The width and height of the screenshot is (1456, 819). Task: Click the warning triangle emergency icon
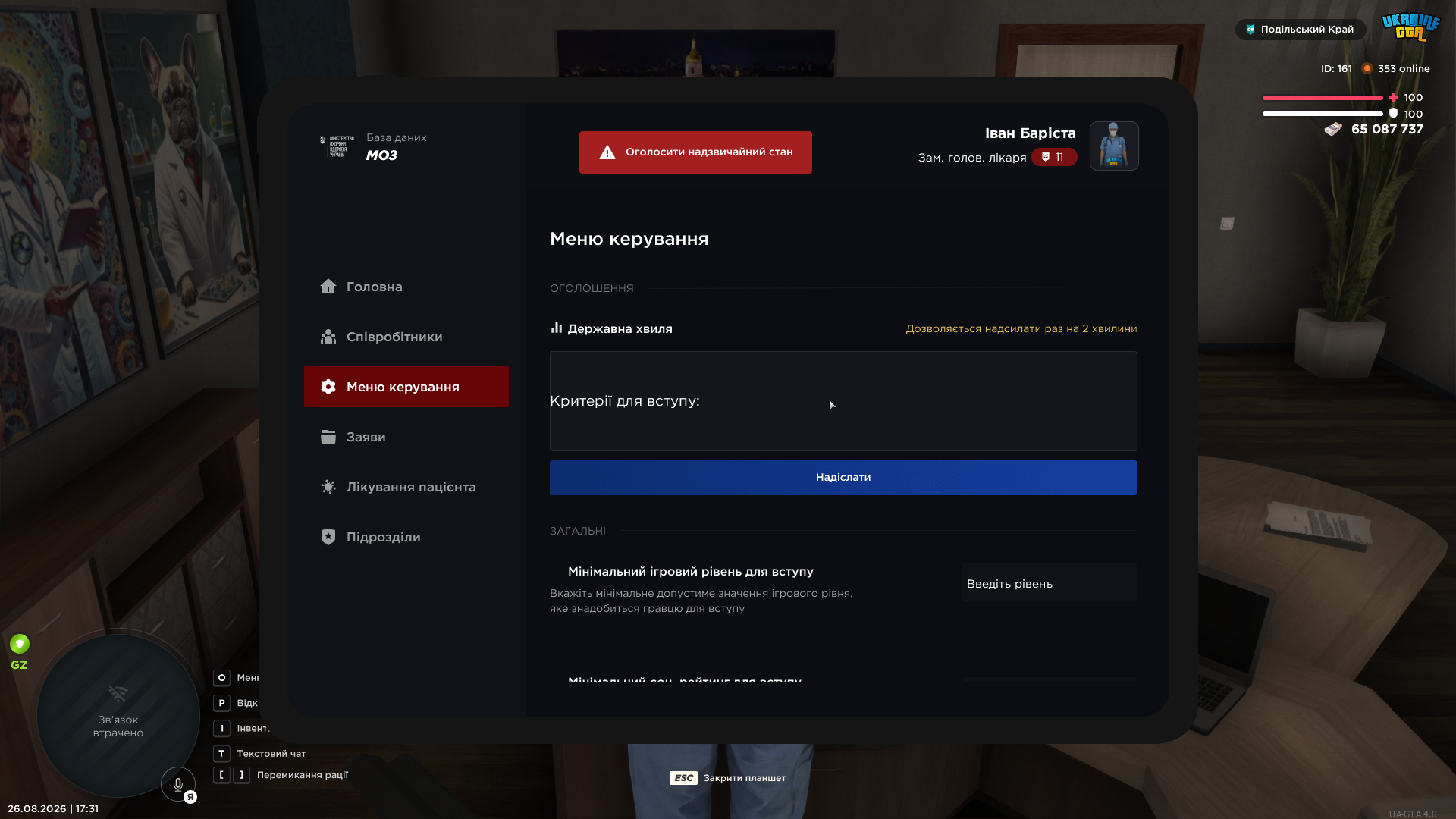[x=607, y=152]
